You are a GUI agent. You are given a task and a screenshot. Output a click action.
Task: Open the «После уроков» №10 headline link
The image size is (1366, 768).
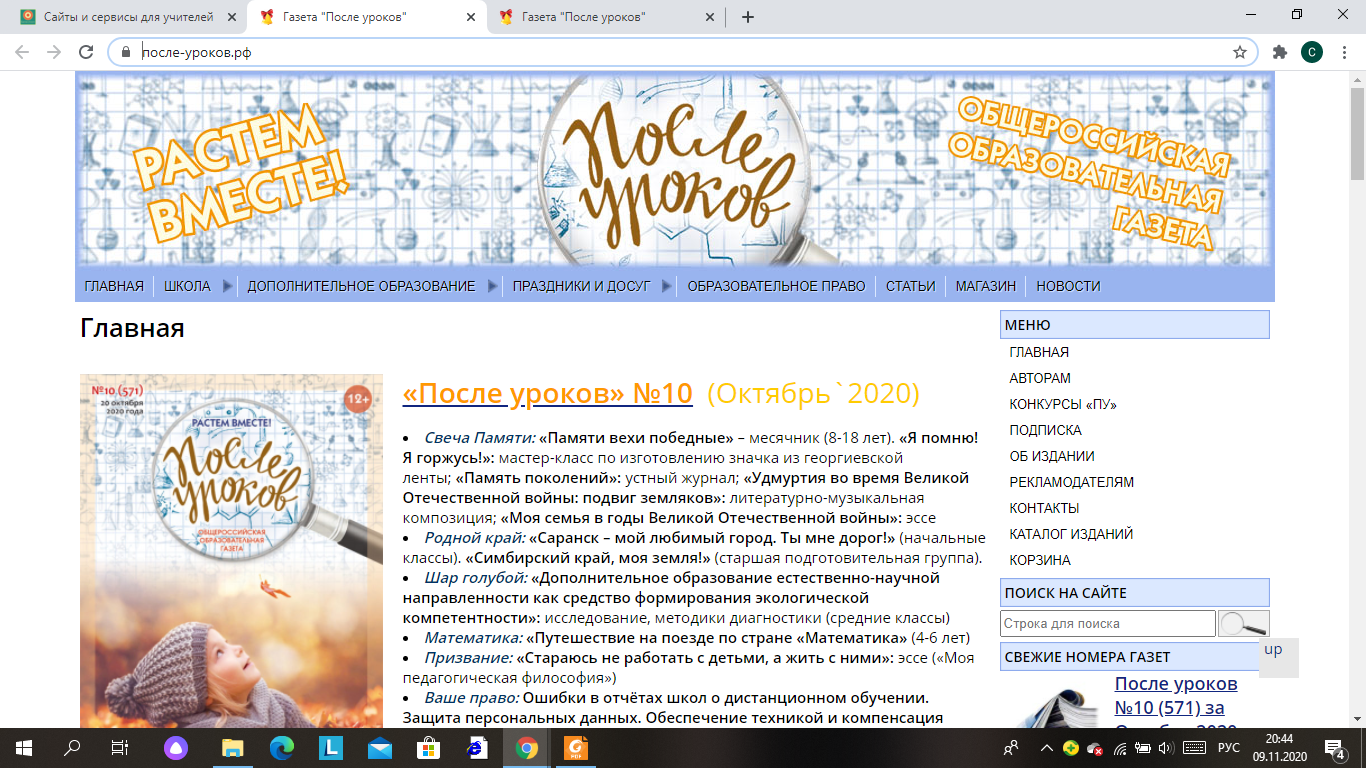click(x=547, y=394)
